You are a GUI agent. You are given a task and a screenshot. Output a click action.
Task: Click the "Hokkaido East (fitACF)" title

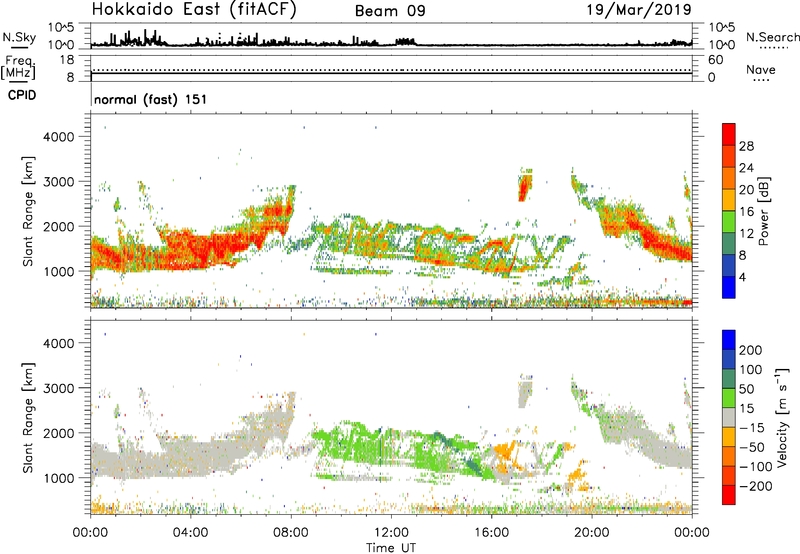click(194, 9)
